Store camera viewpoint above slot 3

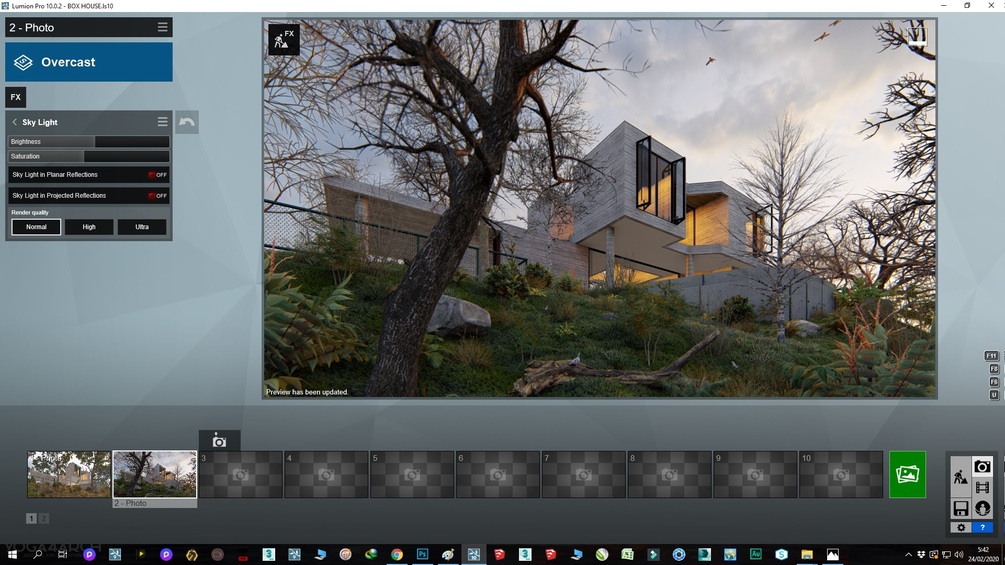pyautogui.click(x=219, y=441)
